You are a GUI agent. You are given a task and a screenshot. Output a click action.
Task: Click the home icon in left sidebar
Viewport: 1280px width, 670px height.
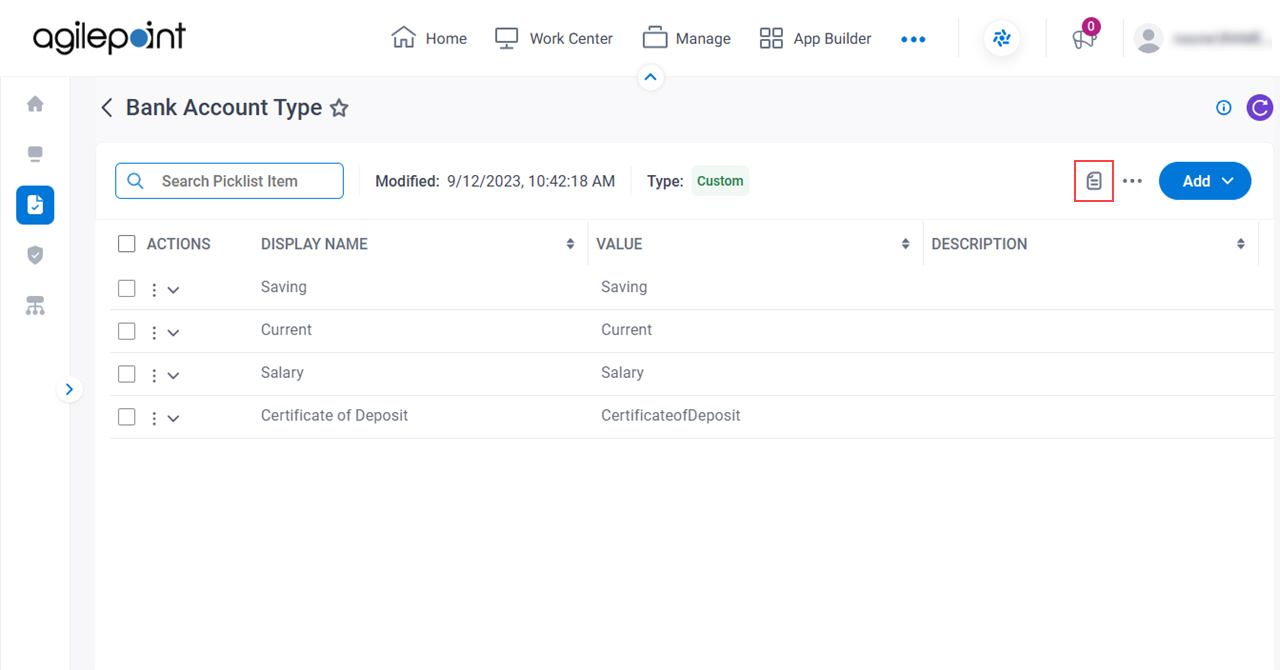[35, 103]
